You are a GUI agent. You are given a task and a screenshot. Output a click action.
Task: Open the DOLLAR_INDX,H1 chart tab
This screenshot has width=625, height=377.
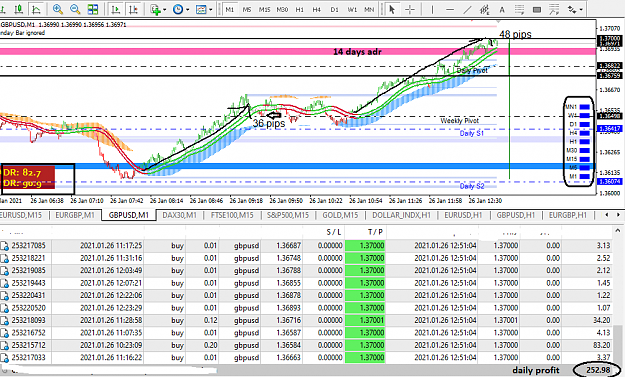click(x=401, y=215)
